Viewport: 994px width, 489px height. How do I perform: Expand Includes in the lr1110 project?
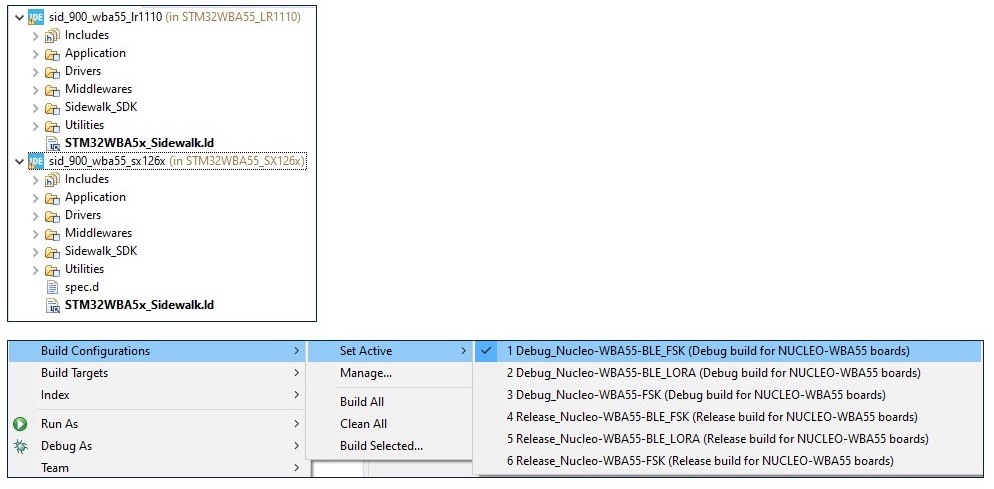click(x=36, y=36)
